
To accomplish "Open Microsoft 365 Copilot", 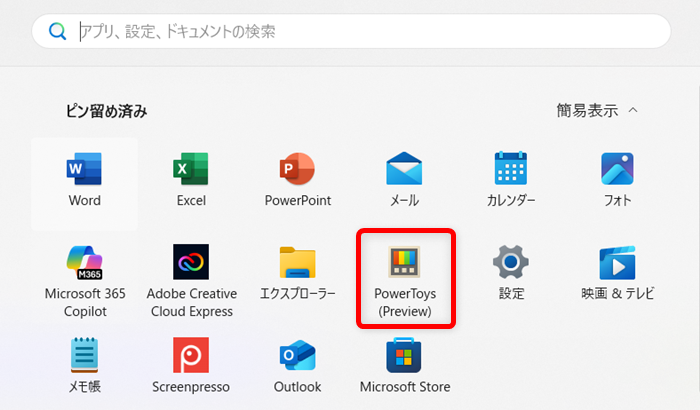I will (x=84, y=281).
